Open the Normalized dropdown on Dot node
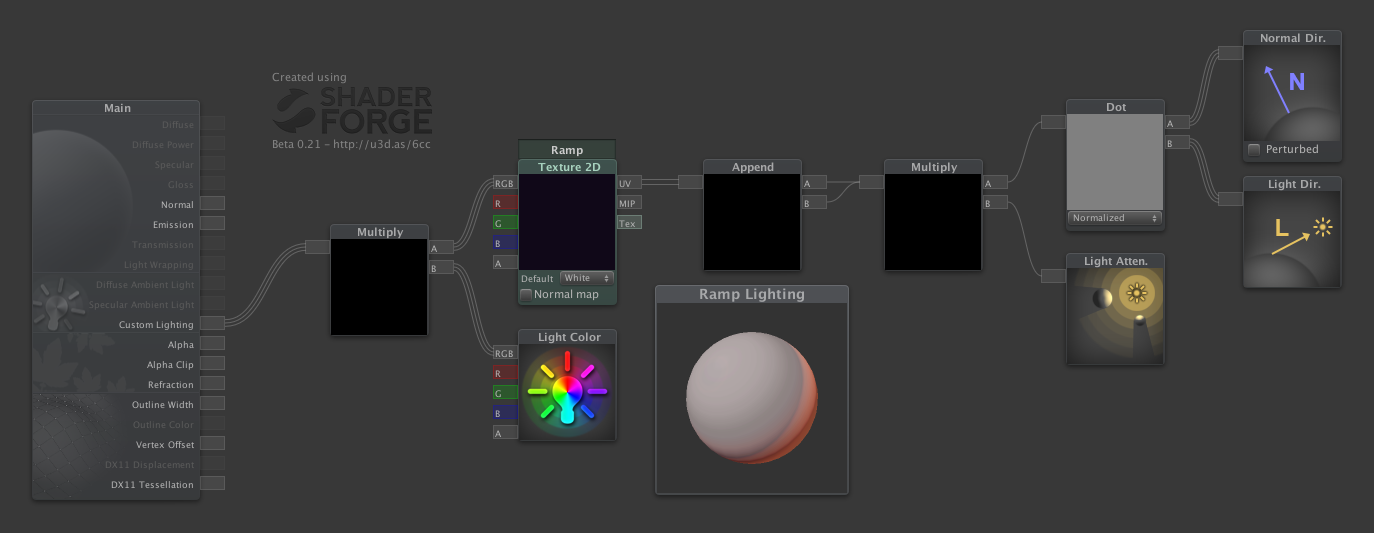Image resolution: width=1374 pixels, height=533 pixels. point(1114,218)
